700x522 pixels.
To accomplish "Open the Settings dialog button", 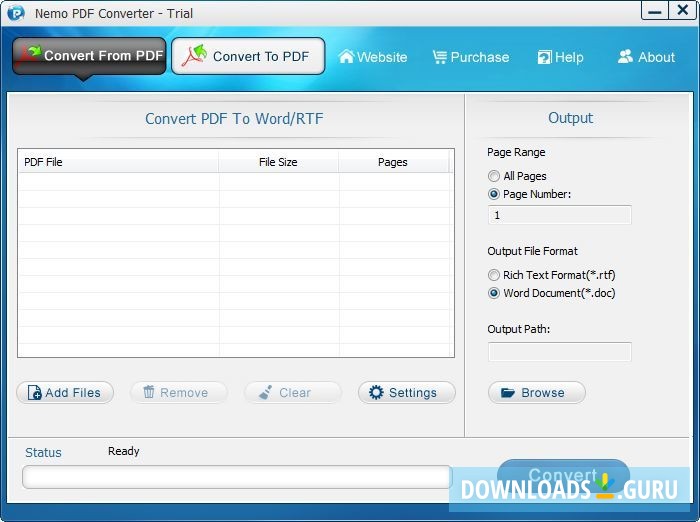I will click(407, 393).
